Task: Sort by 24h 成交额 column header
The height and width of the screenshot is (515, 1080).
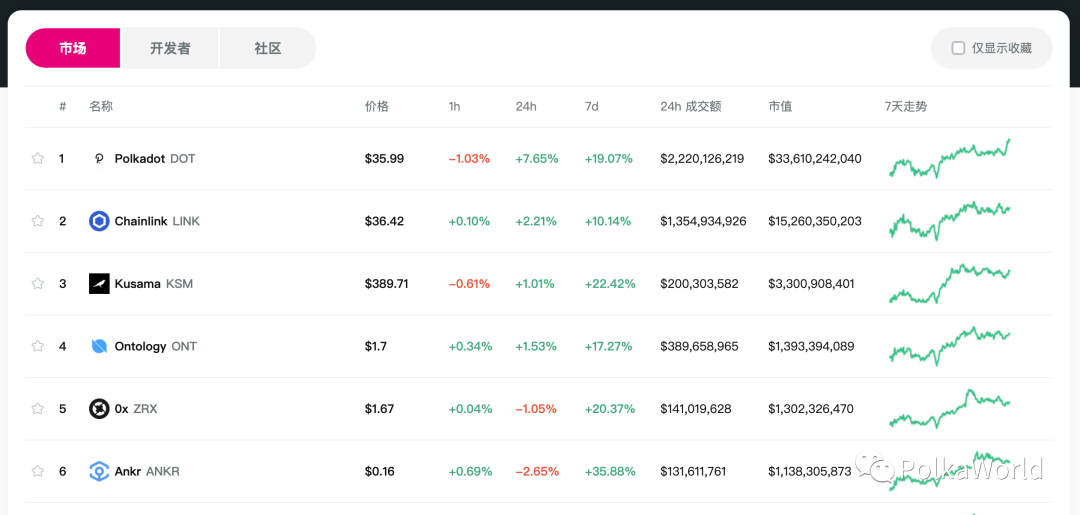Action: (690, 107)
